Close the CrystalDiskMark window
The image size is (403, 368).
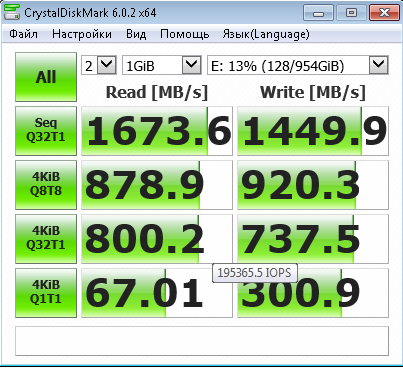[384, 13]
